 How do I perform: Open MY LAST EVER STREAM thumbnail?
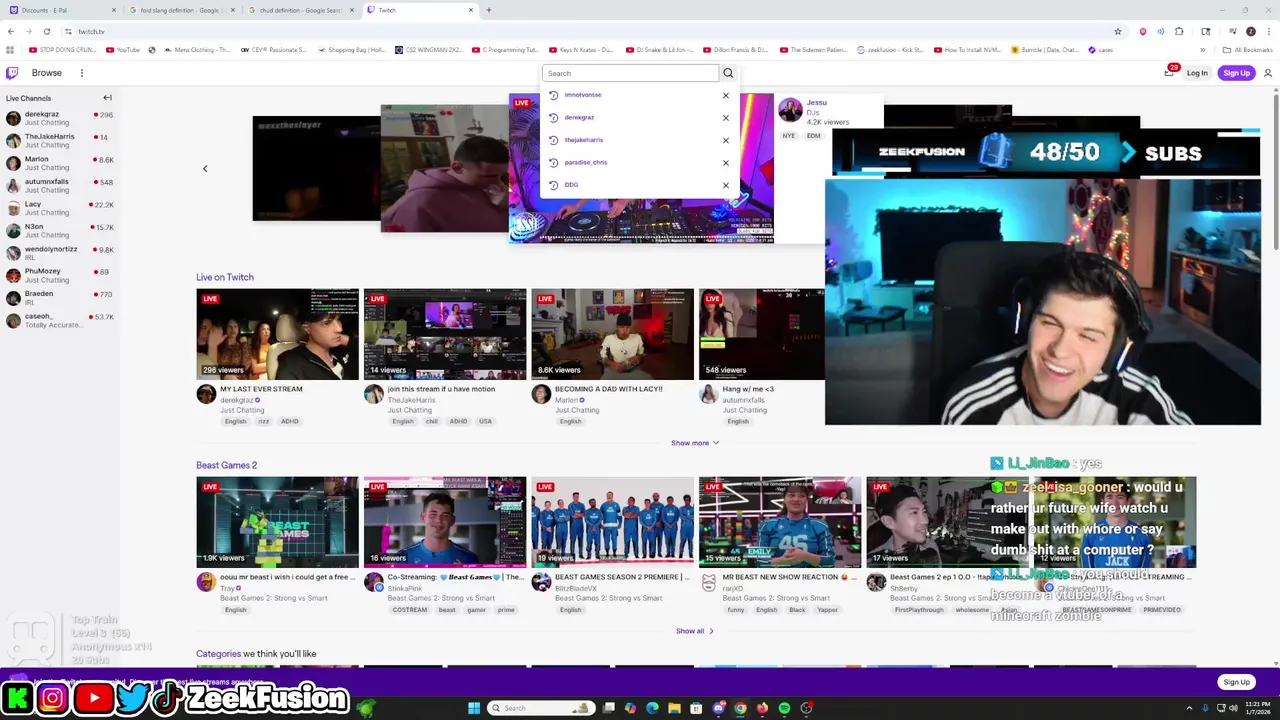(x=277, y=334)
